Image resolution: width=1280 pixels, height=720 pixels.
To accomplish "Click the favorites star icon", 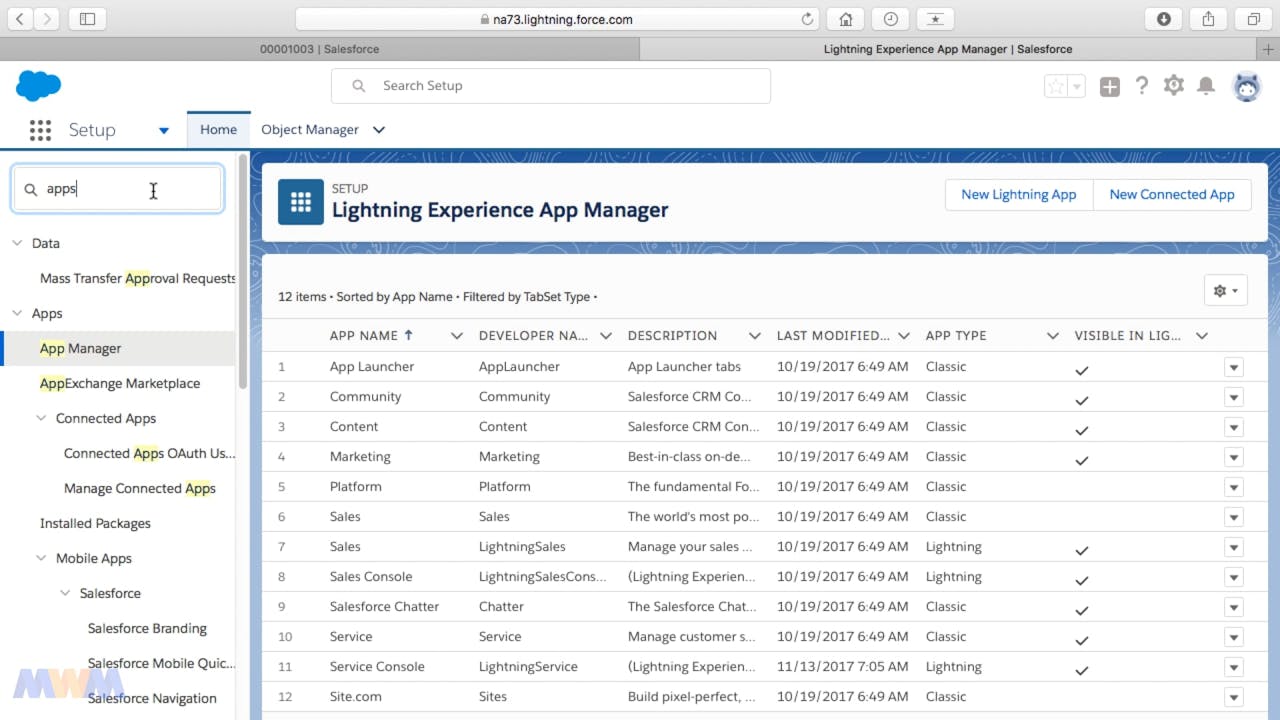I will coord(1056,87).
